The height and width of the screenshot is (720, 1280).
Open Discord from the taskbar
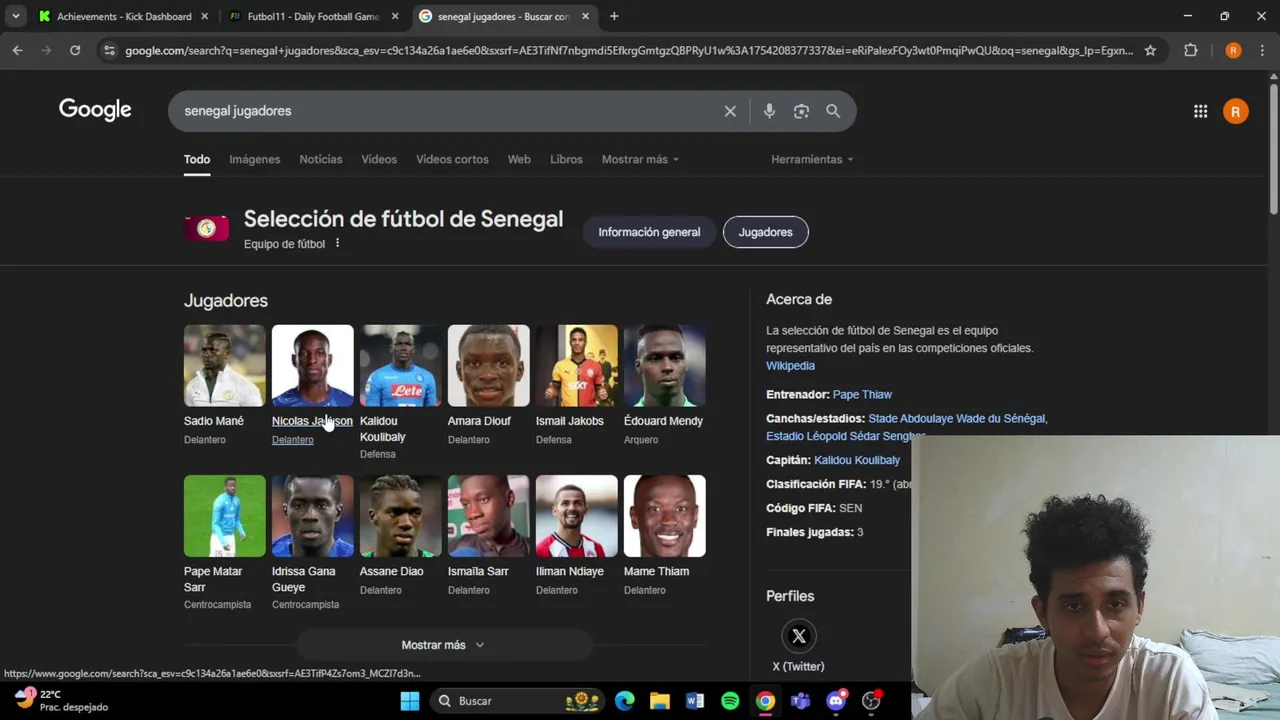pyautogui.click(x=836, y=701)
